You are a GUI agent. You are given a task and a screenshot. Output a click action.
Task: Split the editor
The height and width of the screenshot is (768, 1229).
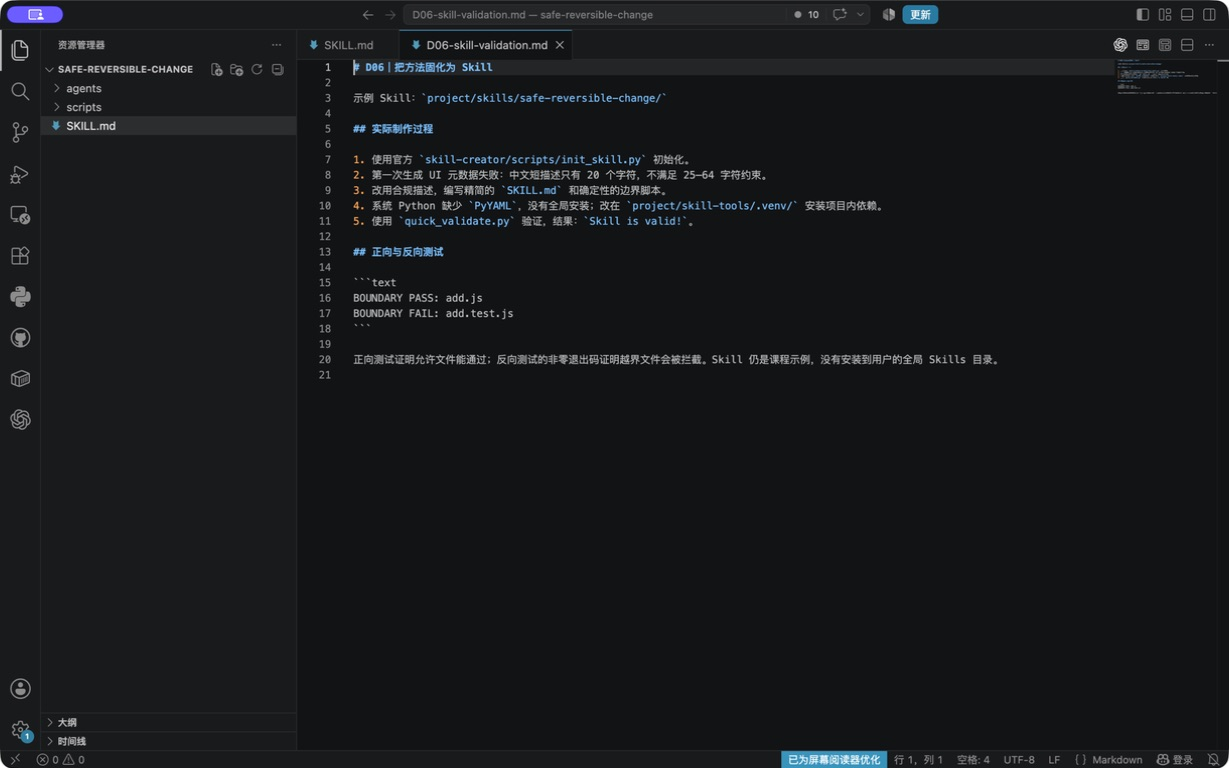tap(1187, 45)
